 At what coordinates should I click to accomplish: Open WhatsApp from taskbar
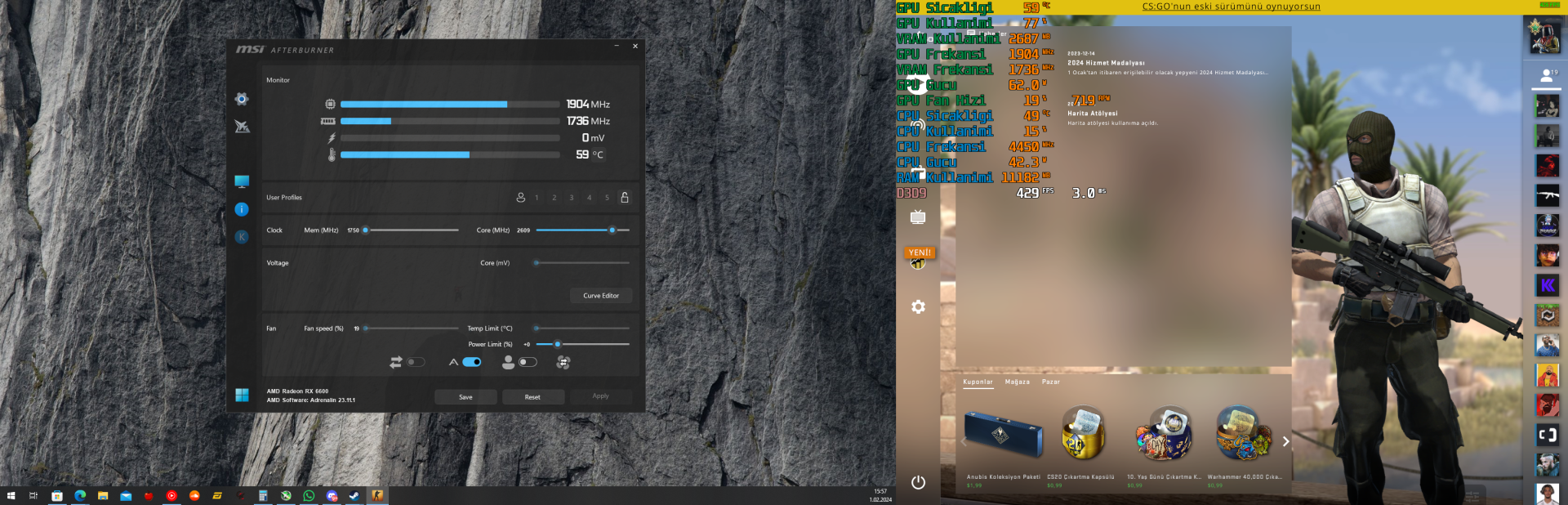[309, 496]
